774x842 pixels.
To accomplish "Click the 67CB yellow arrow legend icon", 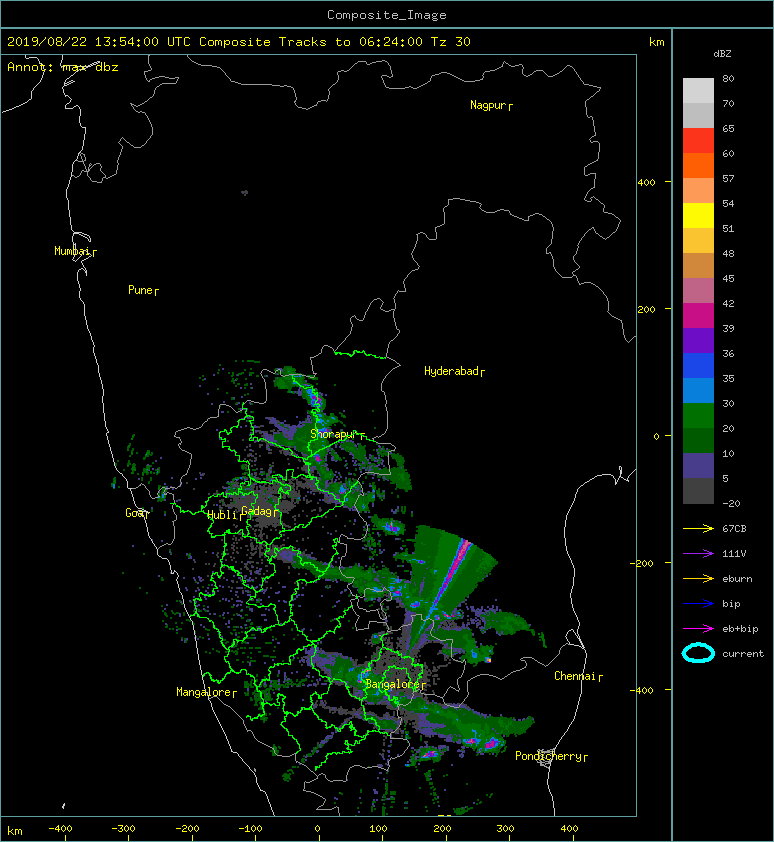I will pos(698,528).
